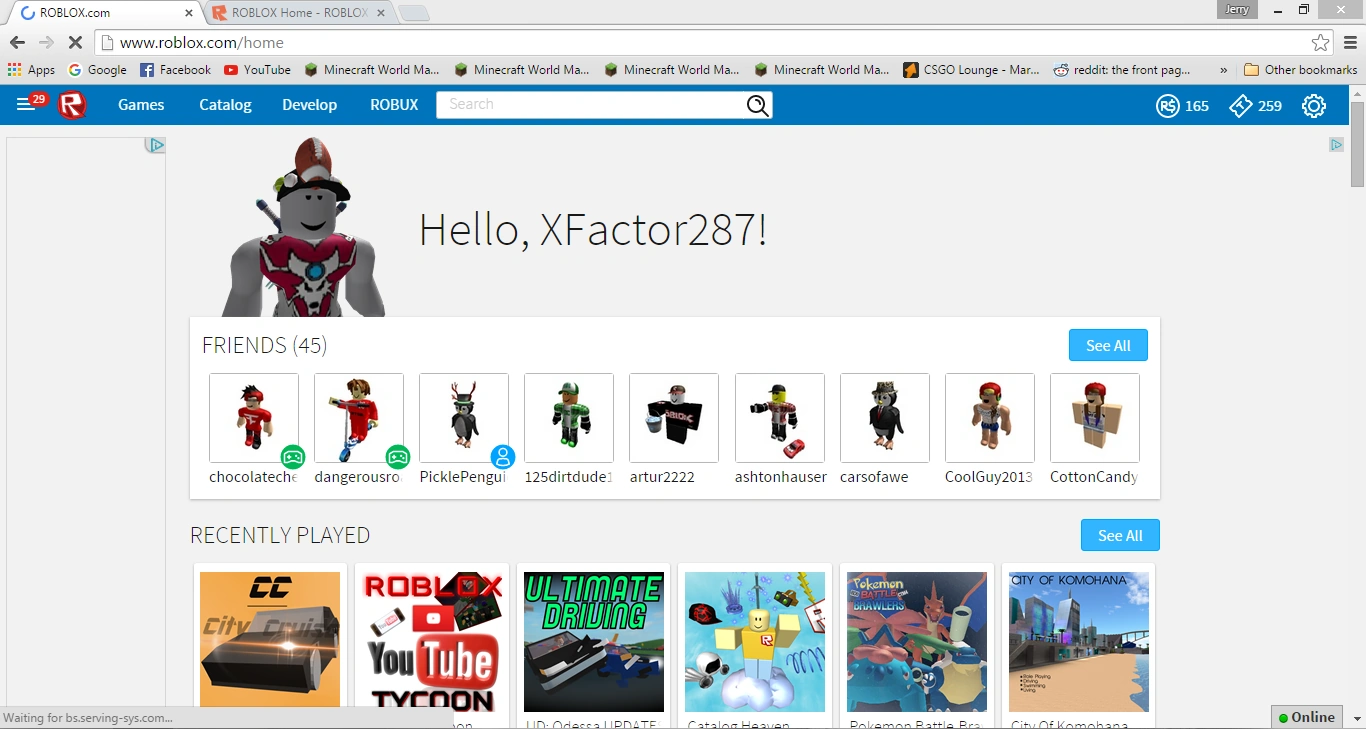Open the Other bookmarks folder
The height and width of the screenshot is (729, 1366).
point(1300,70)
